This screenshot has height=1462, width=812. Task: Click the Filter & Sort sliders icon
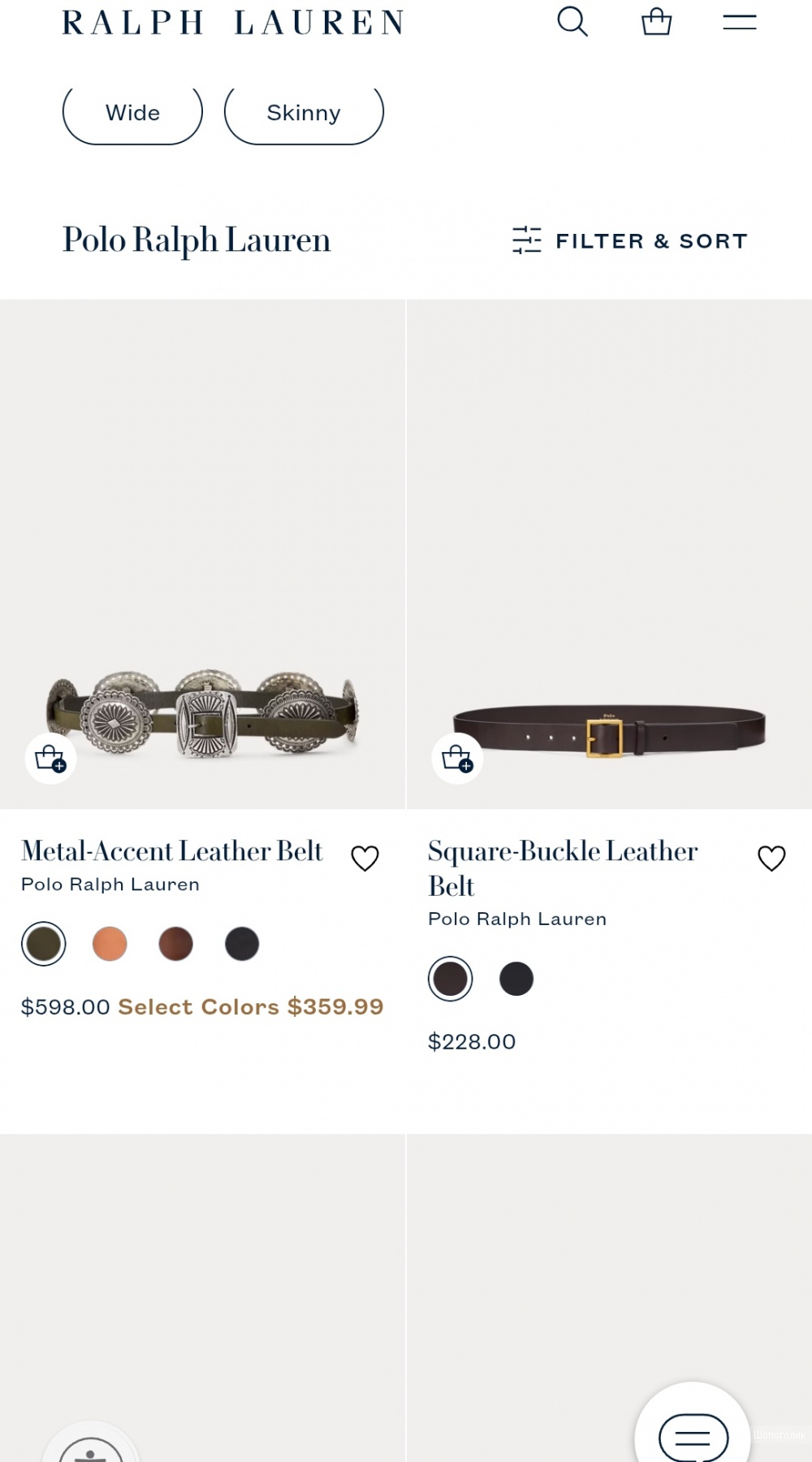click(527, 240)
